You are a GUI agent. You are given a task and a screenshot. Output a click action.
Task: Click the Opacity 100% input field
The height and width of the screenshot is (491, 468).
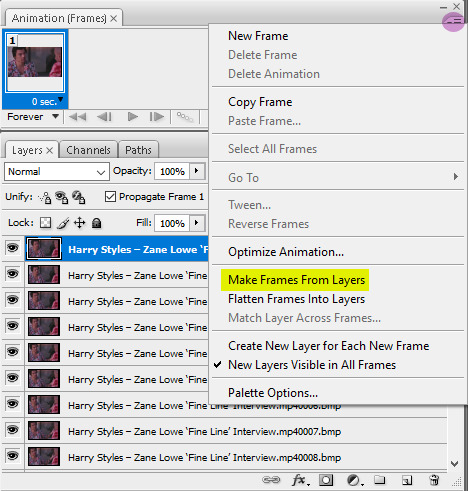172,171
